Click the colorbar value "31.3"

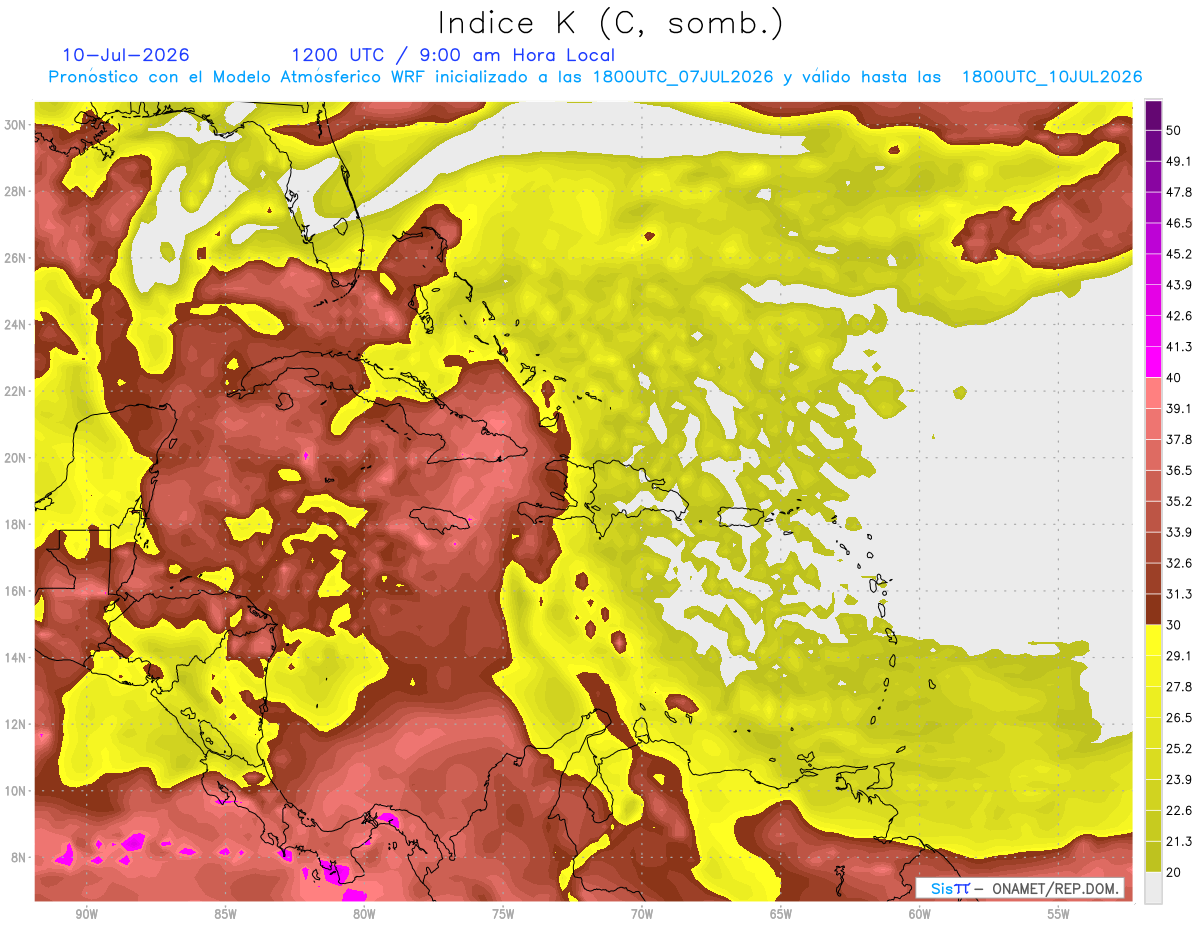[x=1179, y=594]
